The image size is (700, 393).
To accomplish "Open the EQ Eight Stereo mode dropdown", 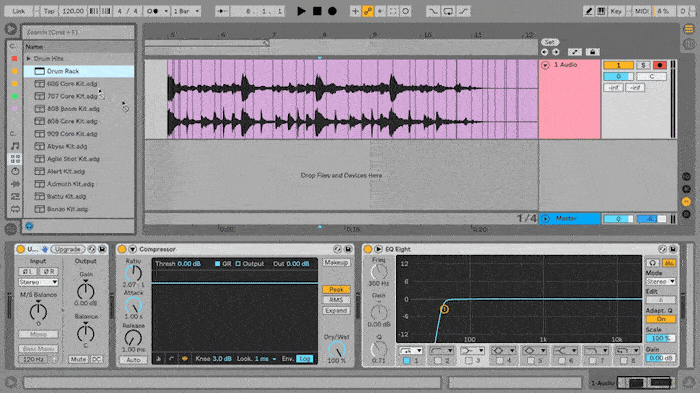I will 660,281.
